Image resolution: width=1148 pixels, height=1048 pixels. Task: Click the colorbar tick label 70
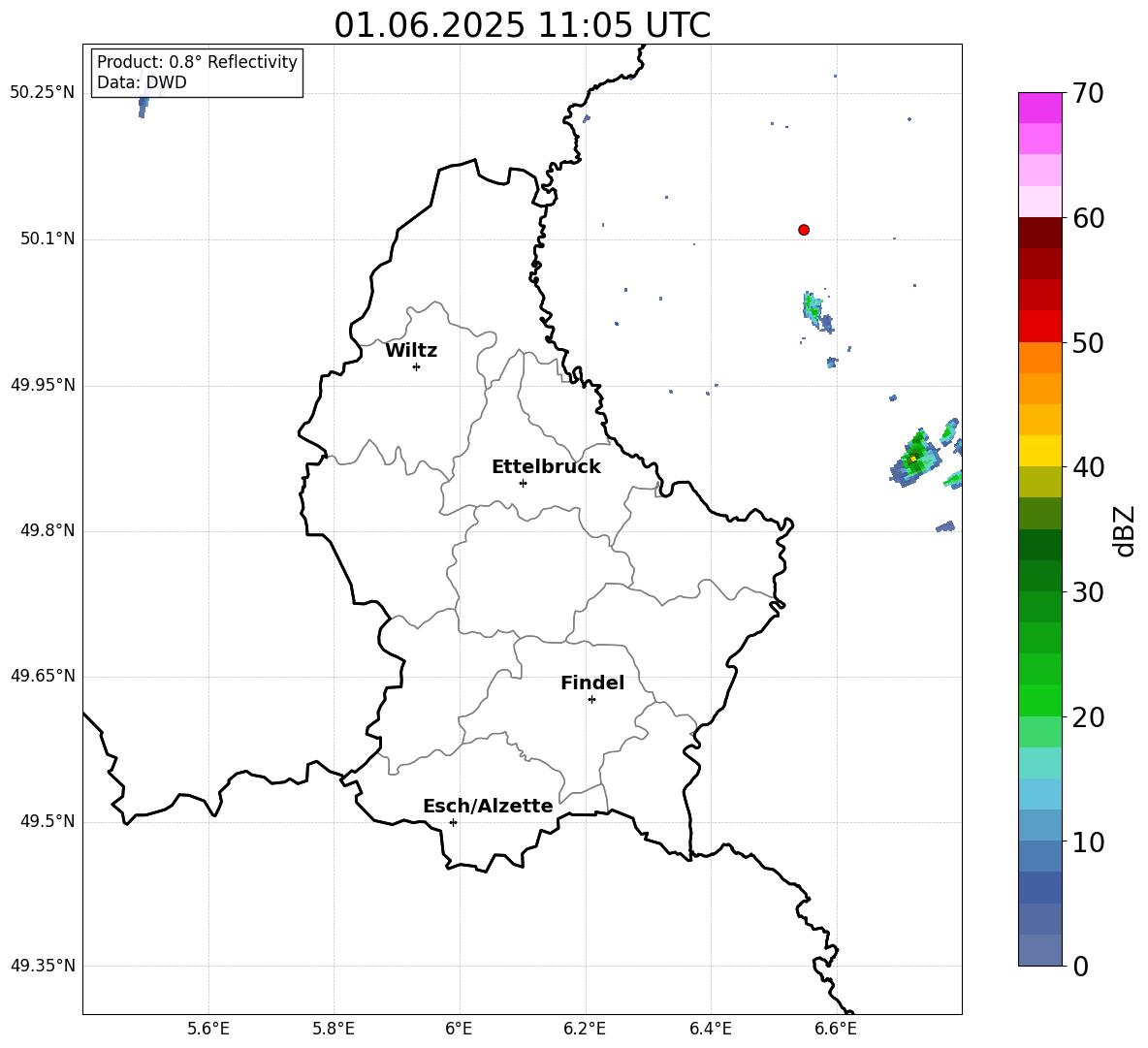point(1089,94)
